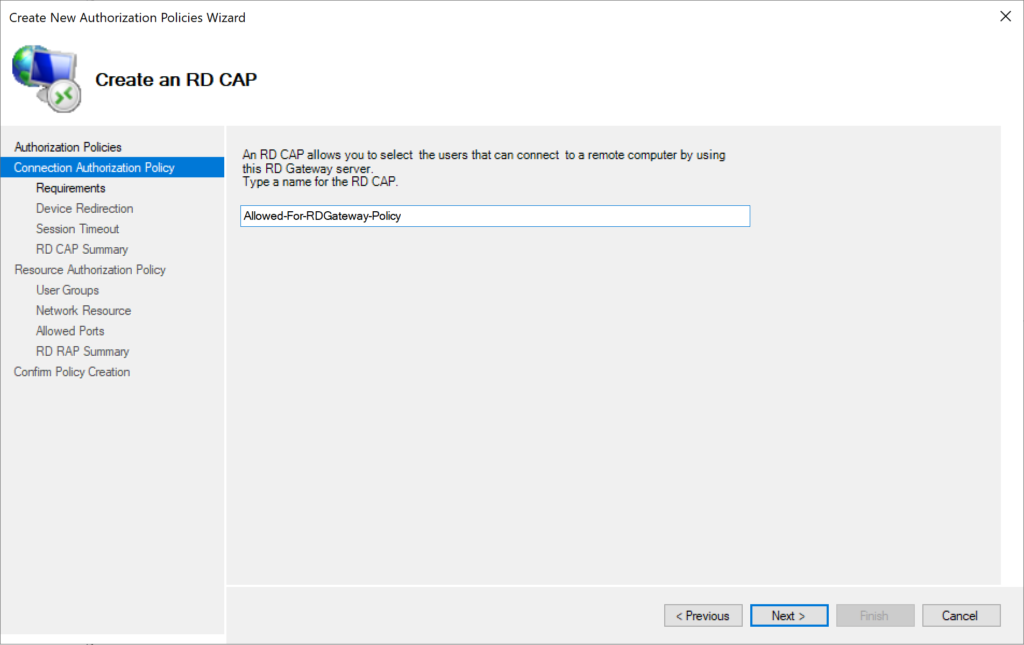Select the Session Timeout step
Screen dimensions: 1024x645
coord(80,228)
